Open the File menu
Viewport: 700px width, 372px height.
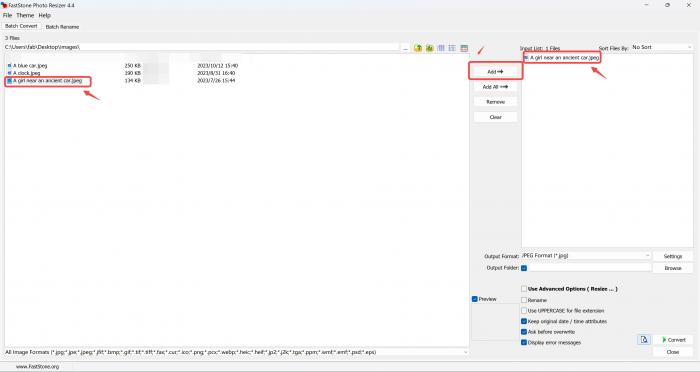pyautogui.click(x=8, y=15)
